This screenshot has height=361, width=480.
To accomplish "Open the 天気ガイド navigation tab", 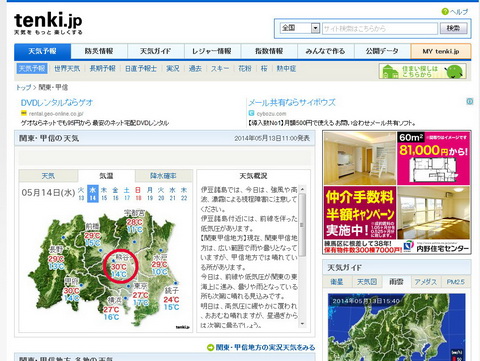I will [156, 51].
